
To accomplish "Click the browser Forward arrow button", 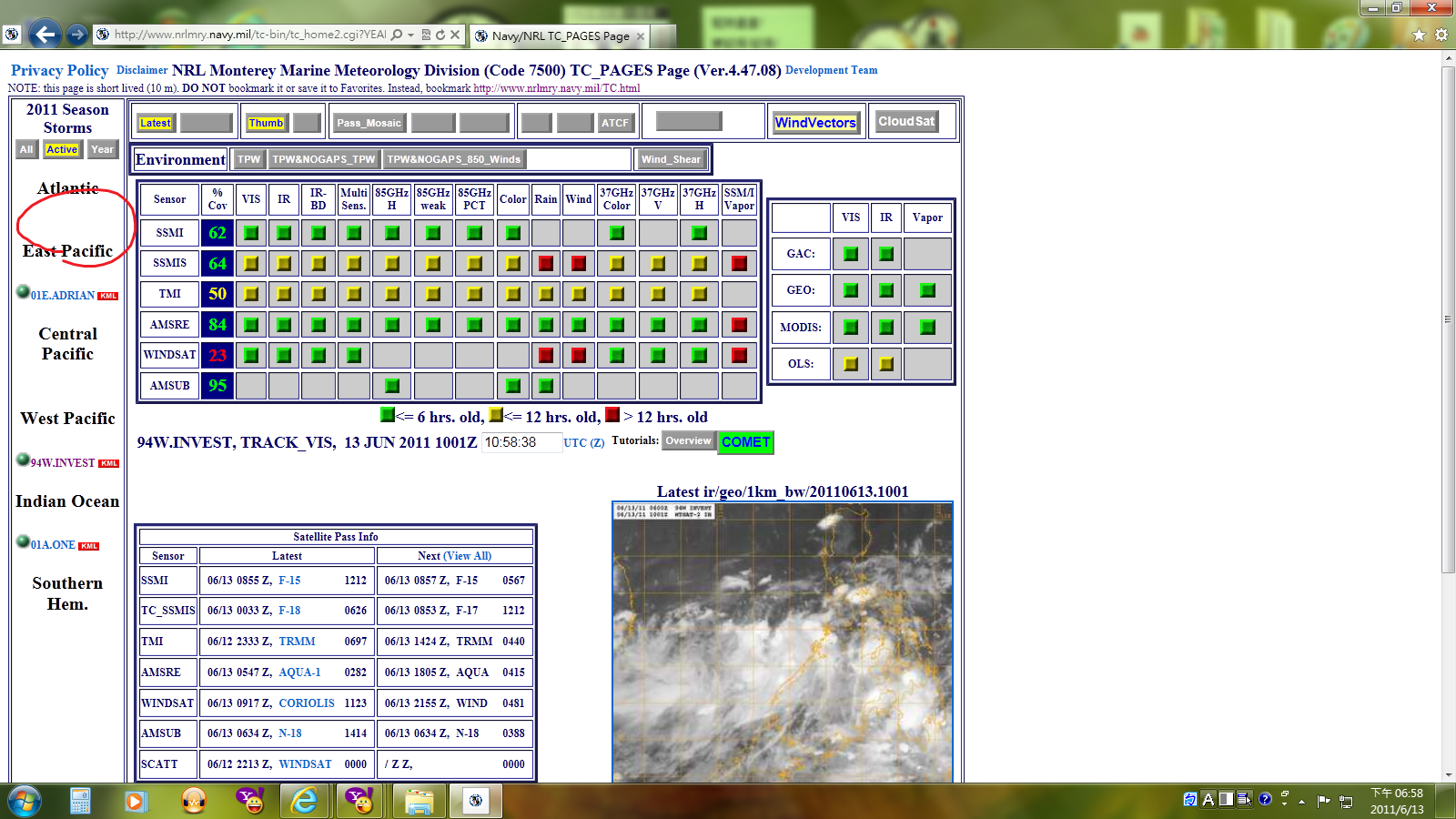I will click(x=77, y=35).
